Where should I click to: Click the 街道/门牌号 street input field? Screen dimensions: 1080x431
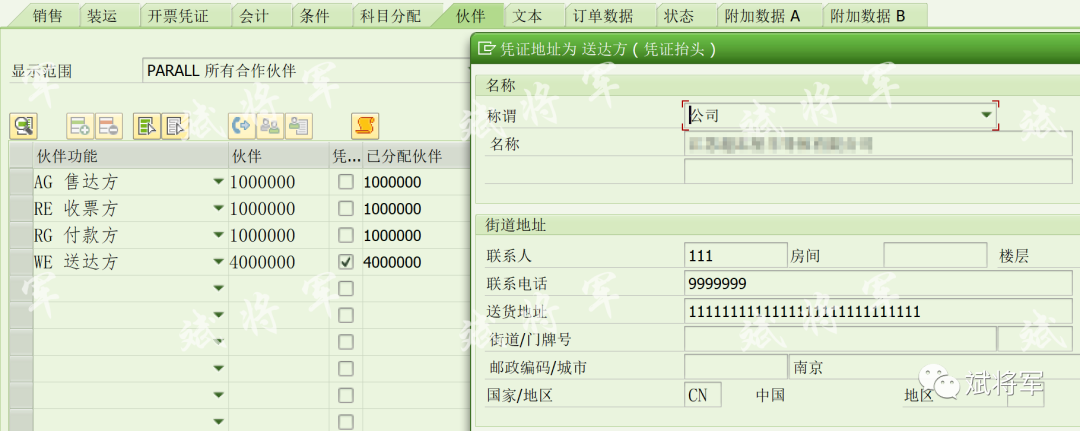[x=840, y=339]
